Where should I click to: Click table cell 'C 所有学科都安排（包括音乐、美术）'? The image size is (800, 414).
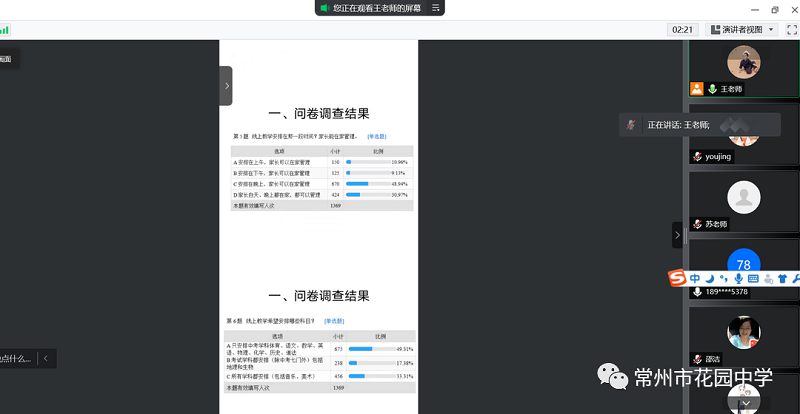(278, 376)
